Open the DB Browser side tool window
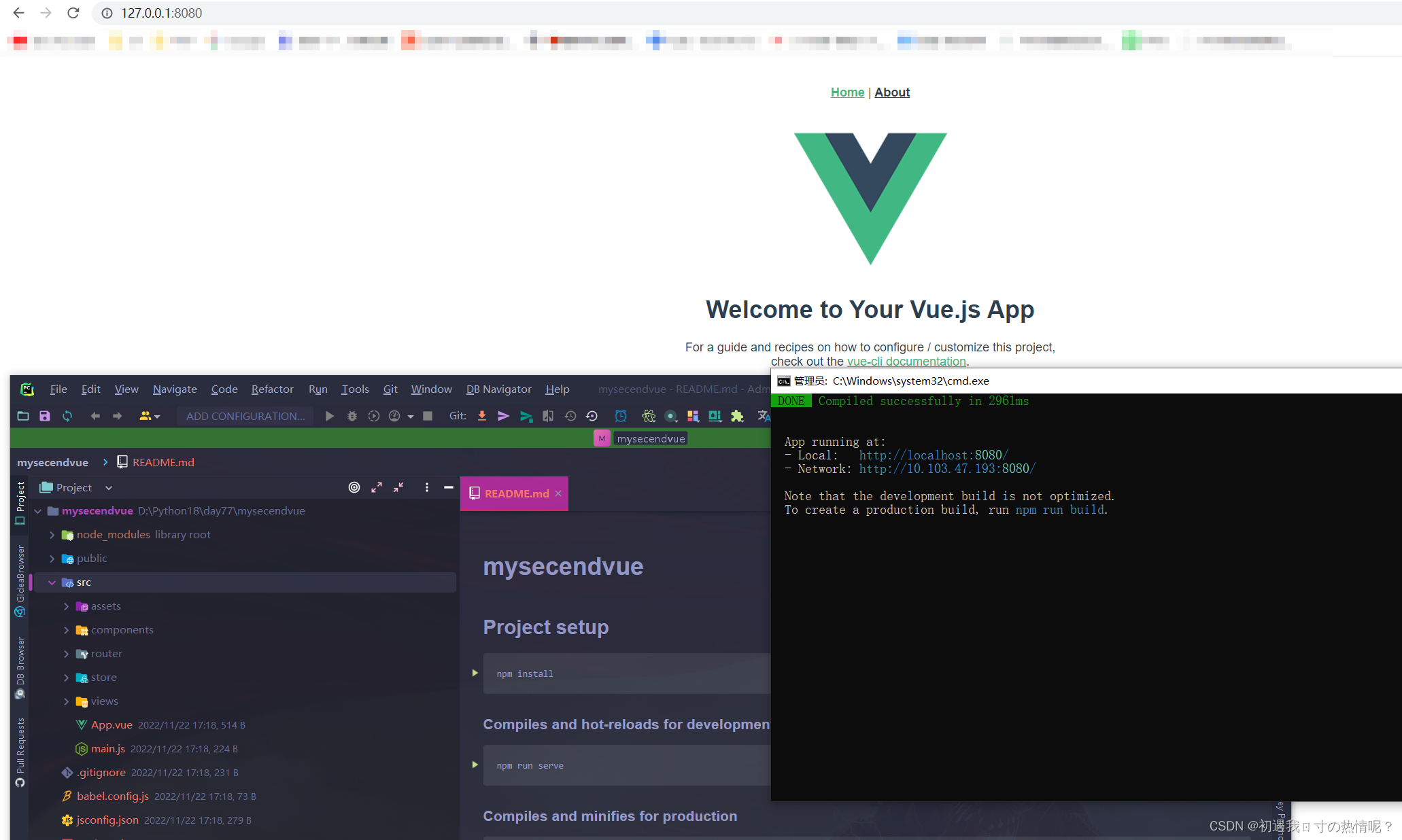The height and width of the screenshot is (840, 1402). (x=20, y=667)
